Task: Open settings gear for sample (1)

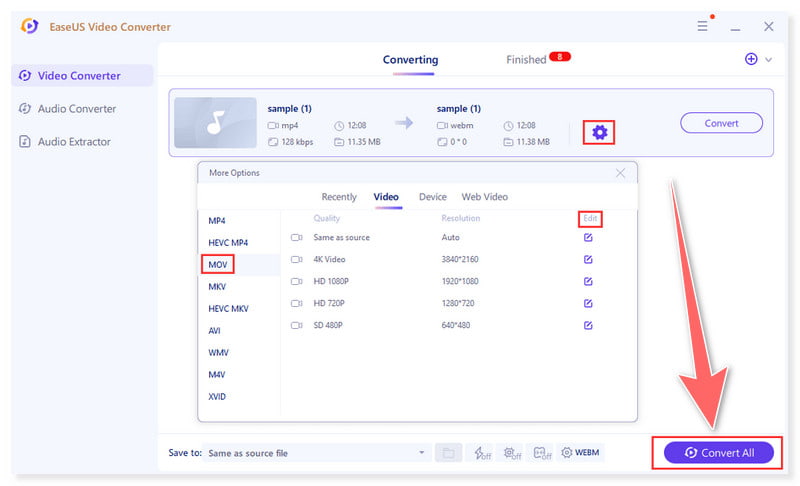Action: (x=599, y=131)
